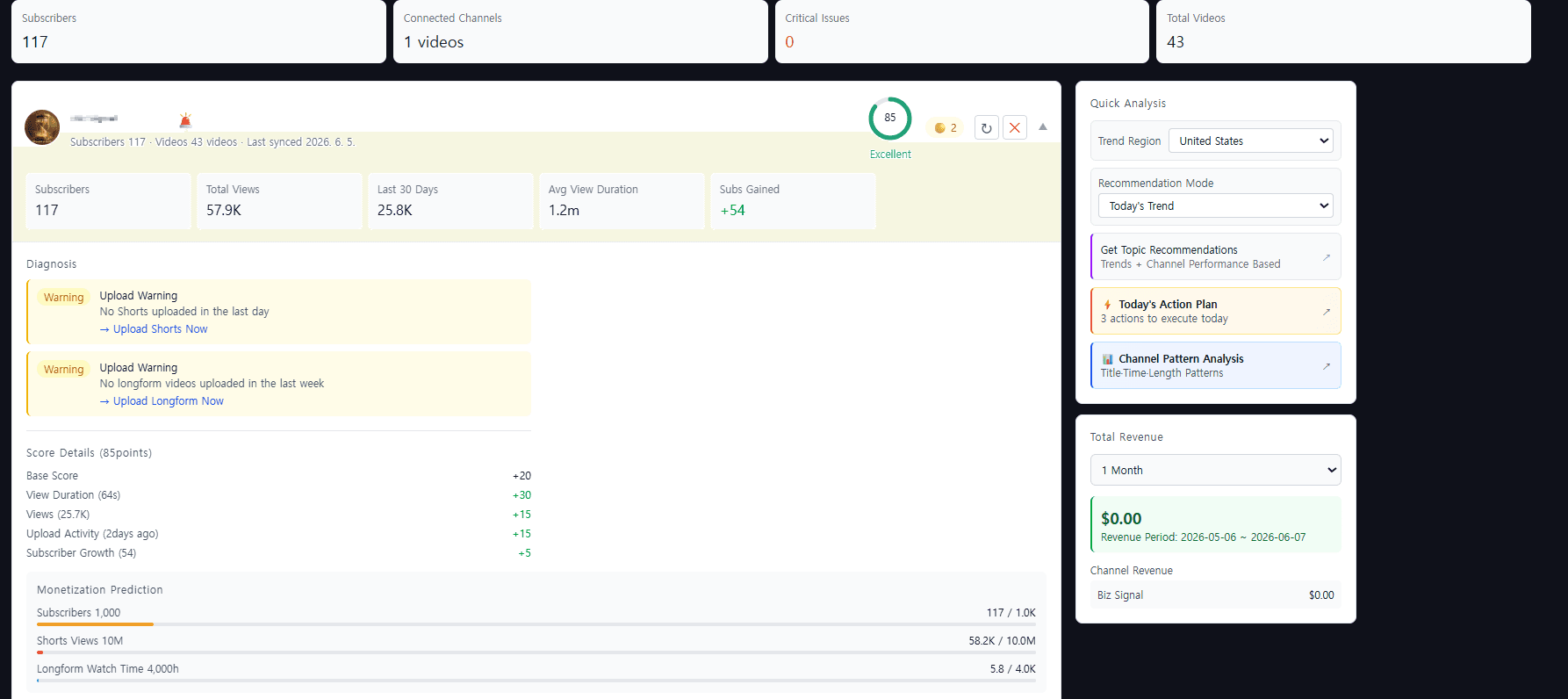
Task: Click the Warning badge for Shorts upload
Action: coord(64,298)
